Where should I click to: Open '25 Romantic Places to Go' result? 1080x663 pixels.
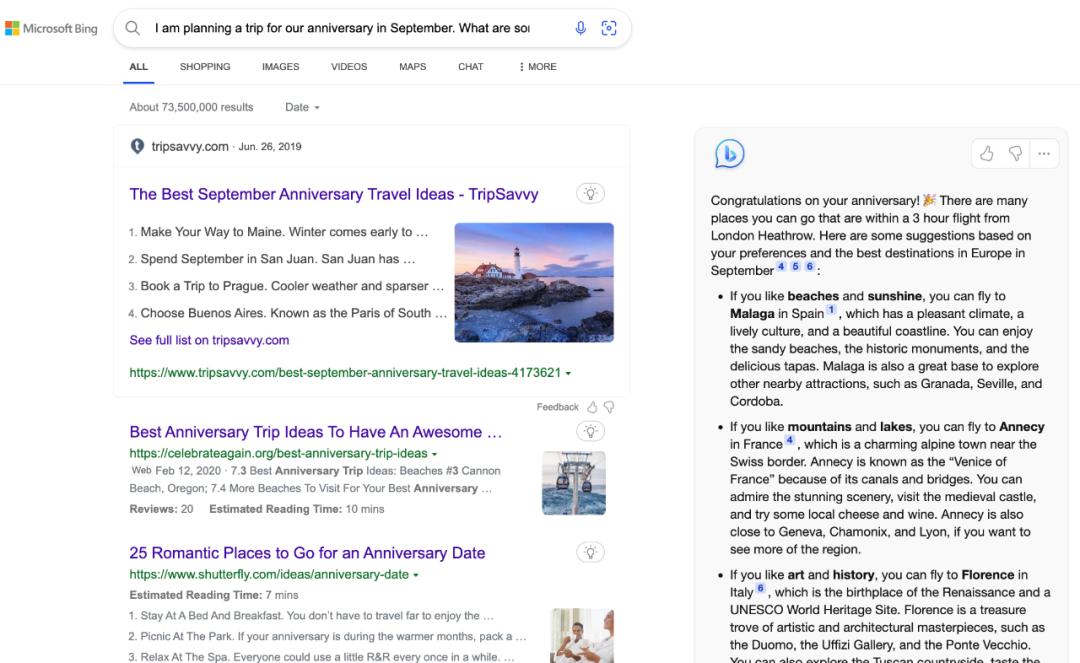[x=307, y=553]
